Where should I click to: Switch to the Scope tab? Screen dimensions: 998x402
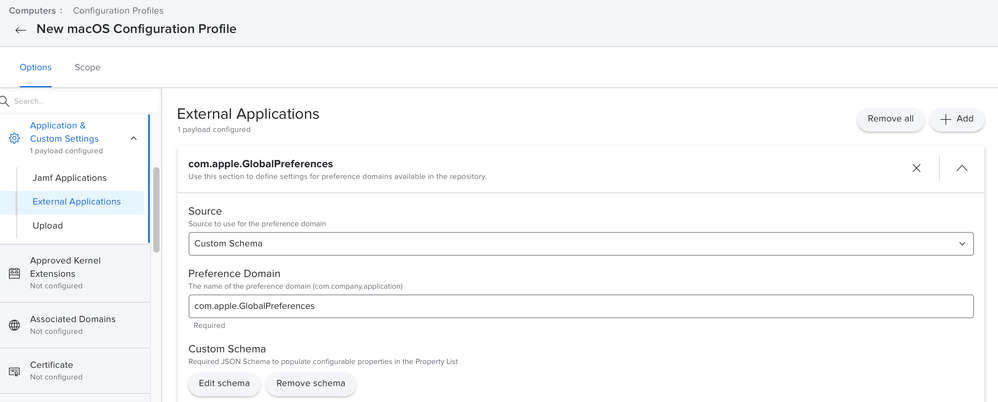tap(87, 67)
